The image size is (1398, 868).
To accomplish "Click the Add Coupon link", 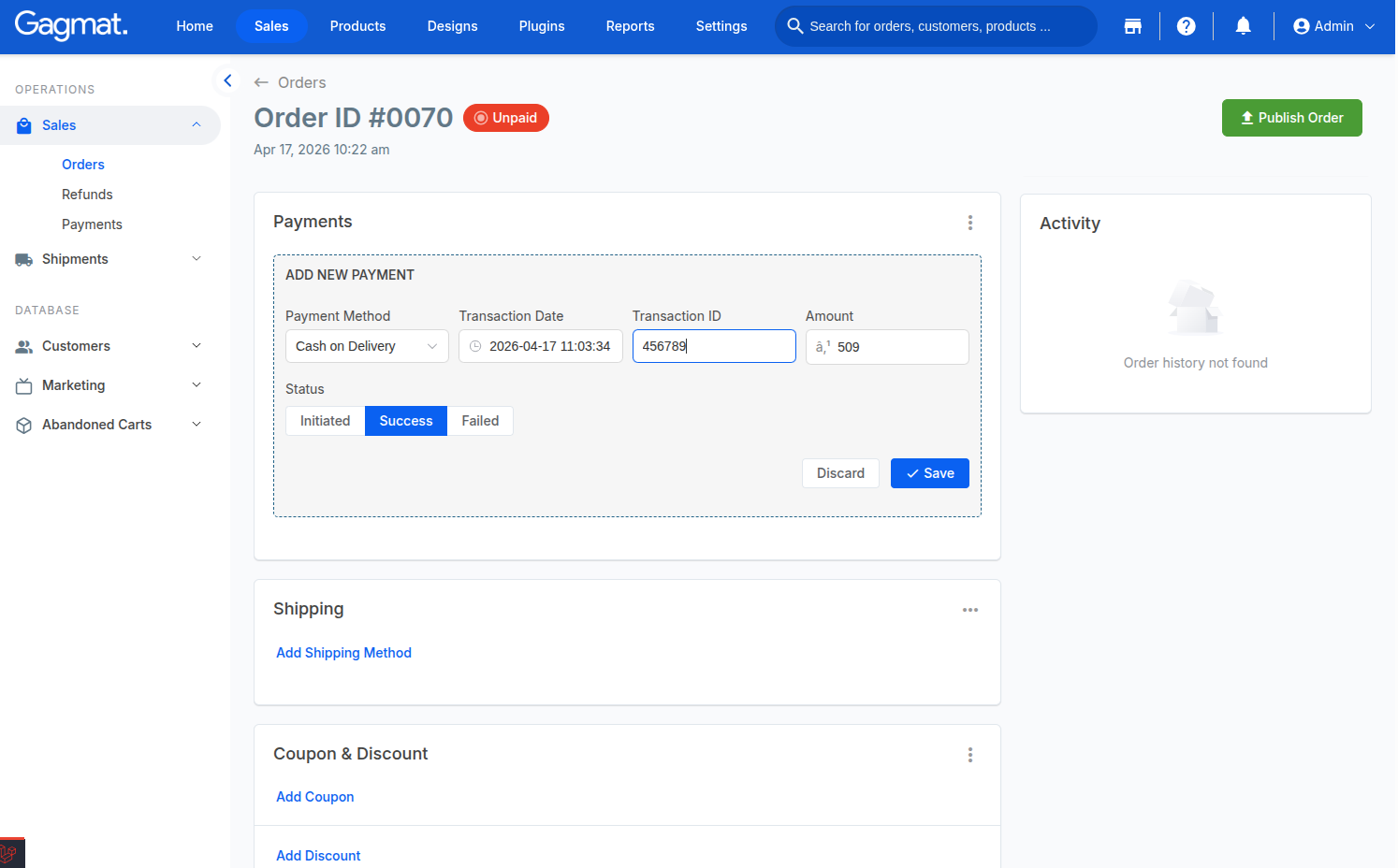I will 314,797.
